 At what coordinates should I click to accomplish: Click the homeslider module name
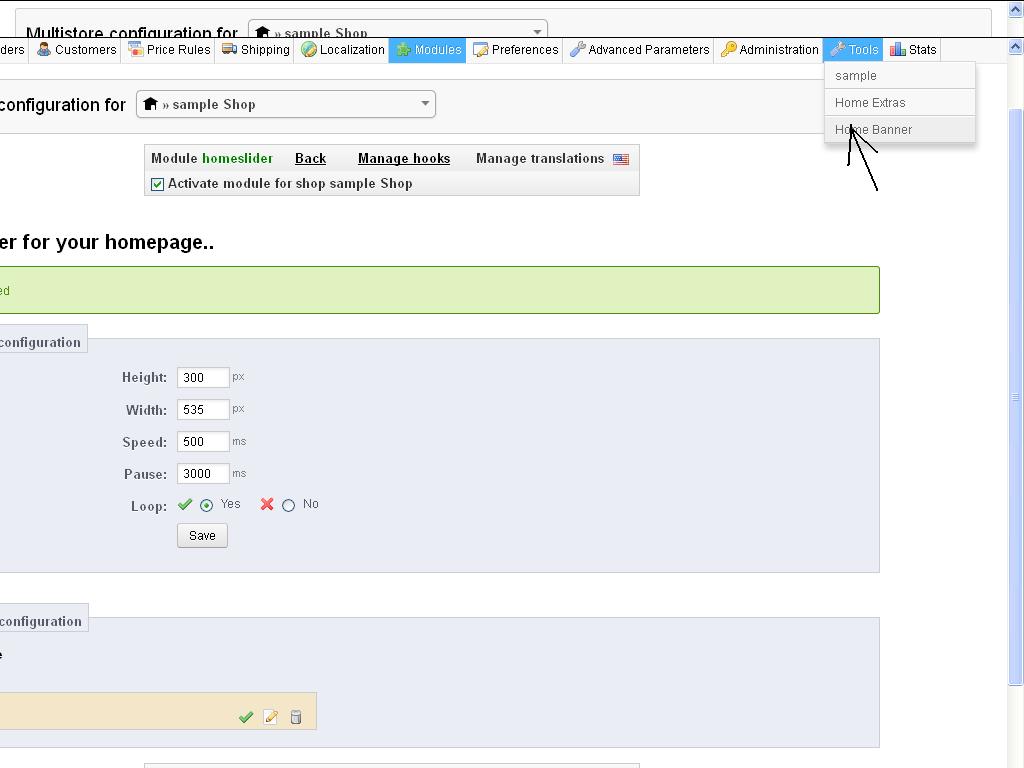click(237, 159)
